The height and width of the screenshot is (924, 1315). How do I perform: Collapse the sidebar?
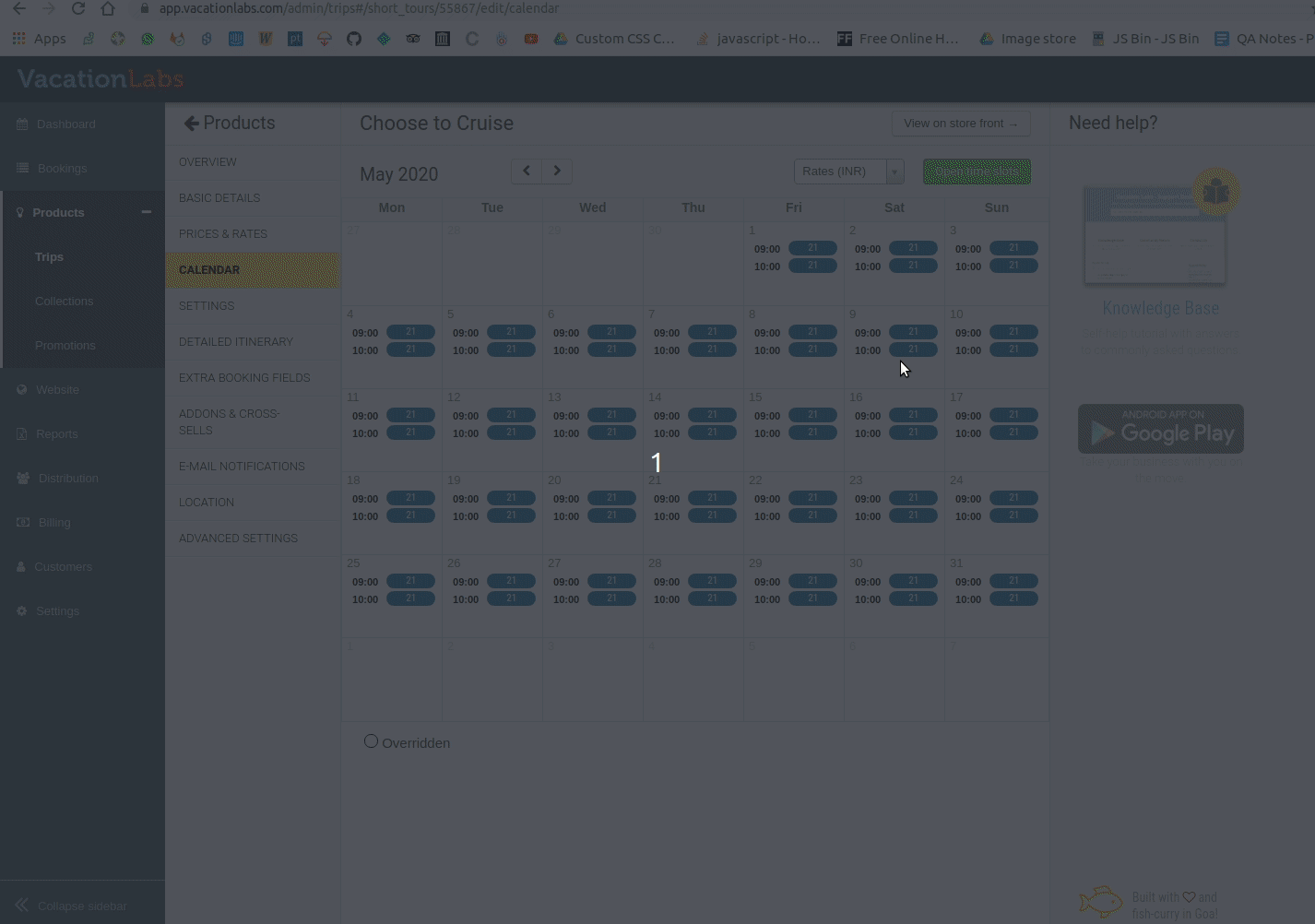tap(22, 906)
